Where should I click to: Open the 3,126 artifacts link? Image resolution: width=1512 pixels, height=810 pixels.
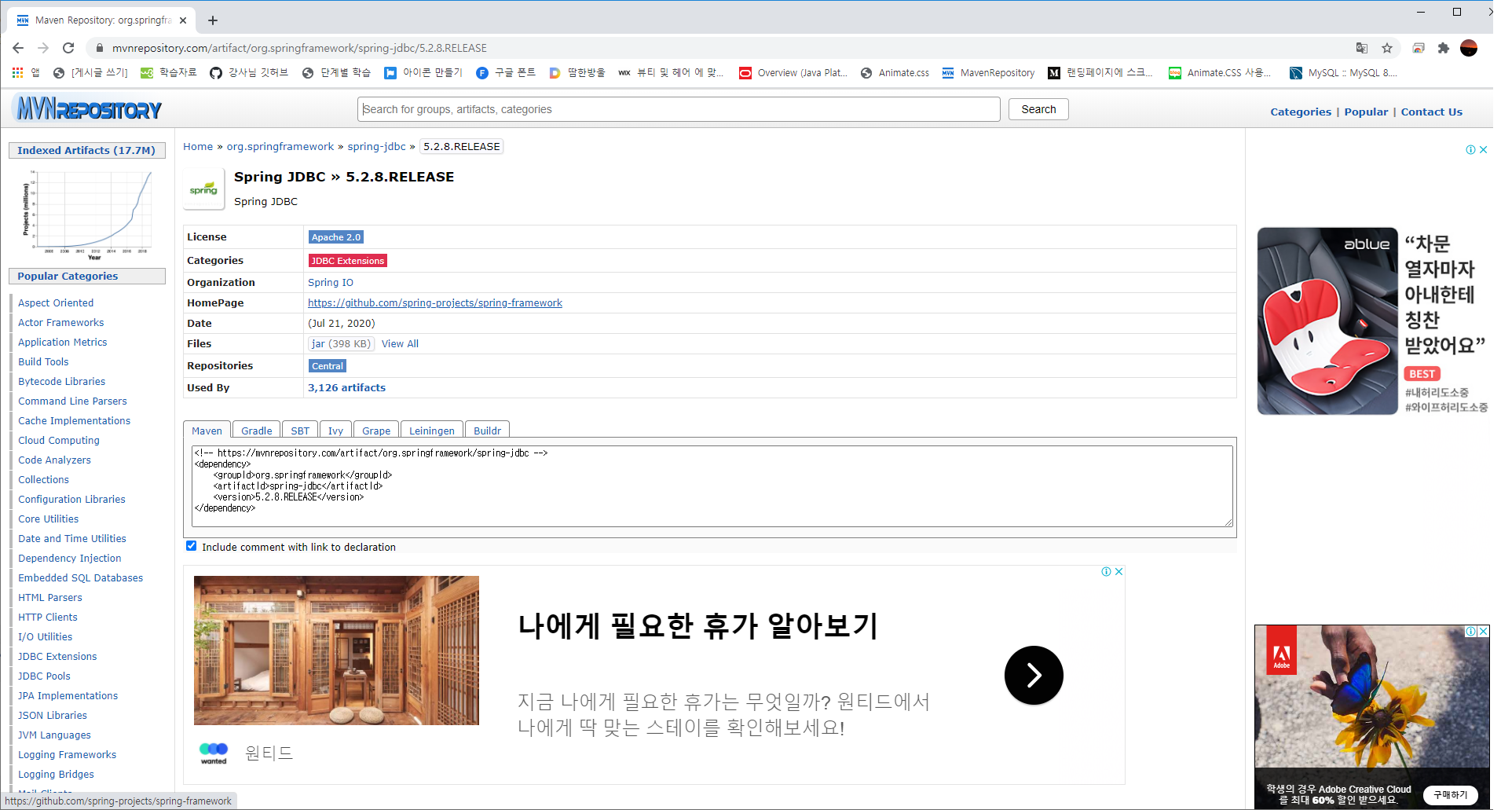tap(347, 387)
